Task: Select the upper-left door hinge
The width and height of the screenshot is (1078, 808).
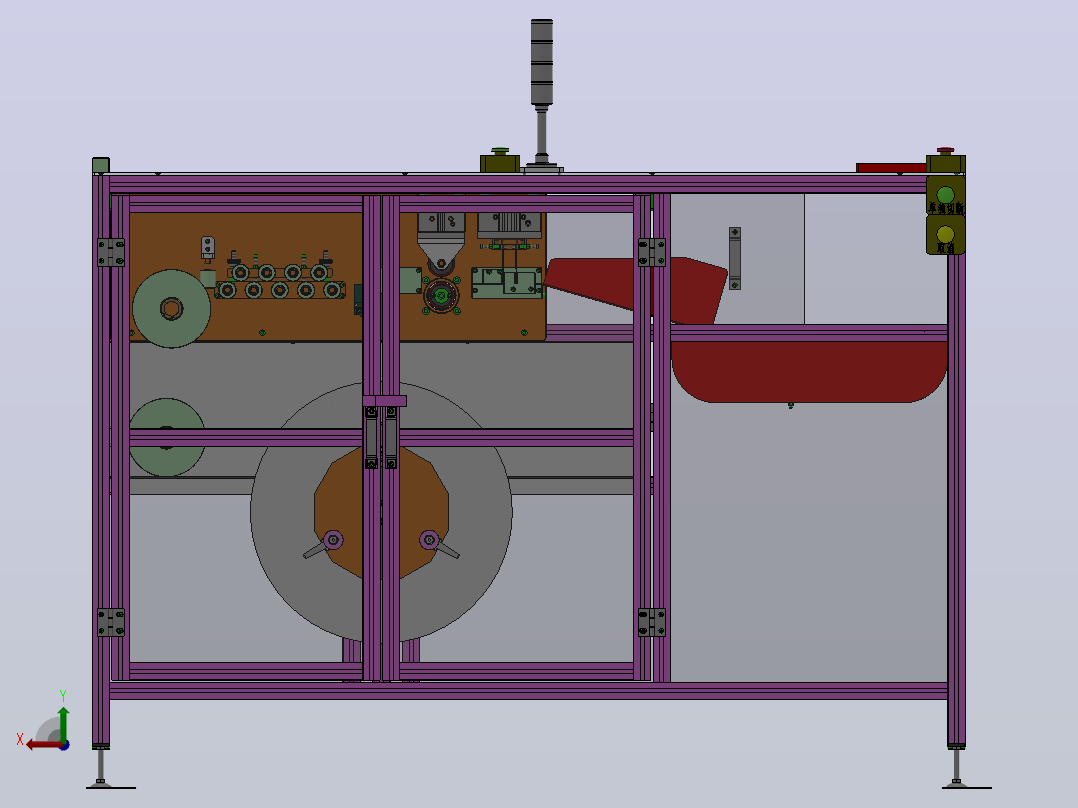Action: pos(111,252)
